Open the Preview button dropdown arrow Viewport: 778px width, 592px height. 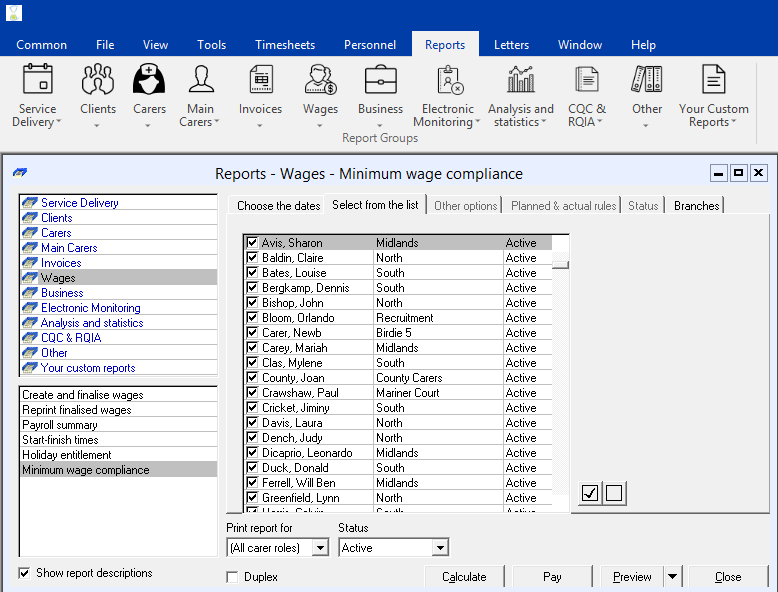(672, 577)
